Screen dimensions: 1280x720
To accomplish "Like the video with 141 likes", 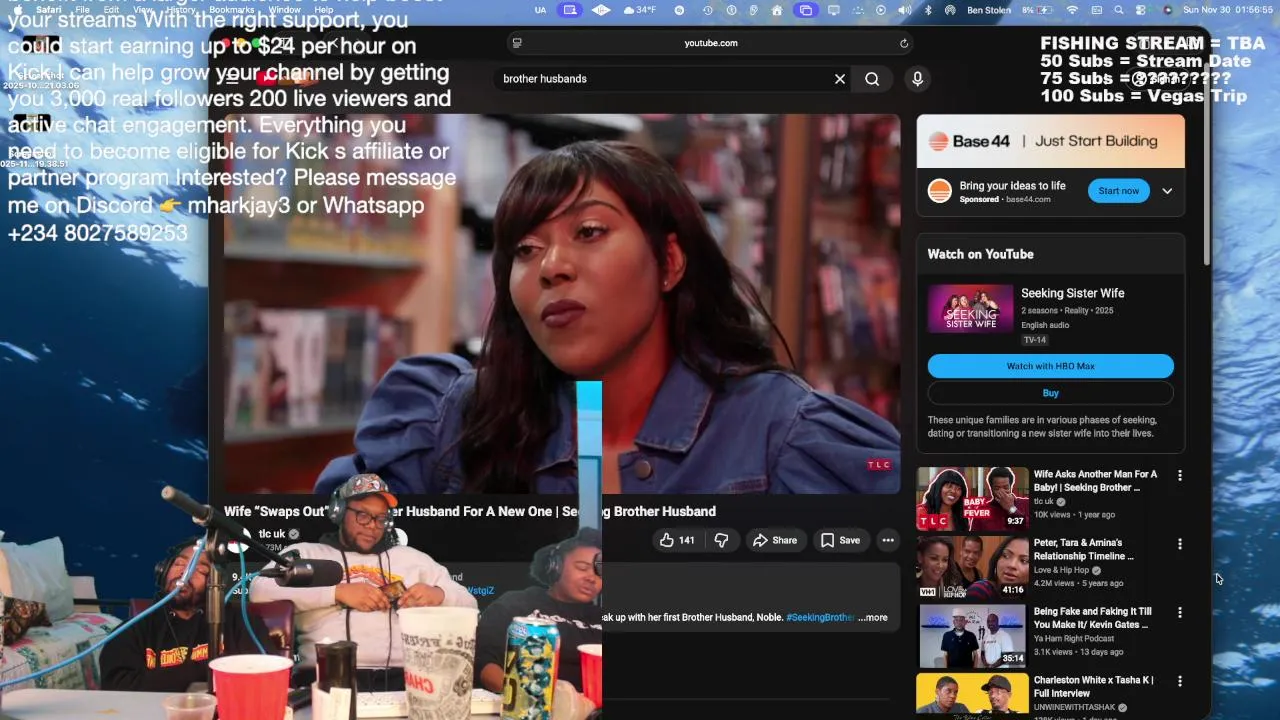I will point(677,540).
